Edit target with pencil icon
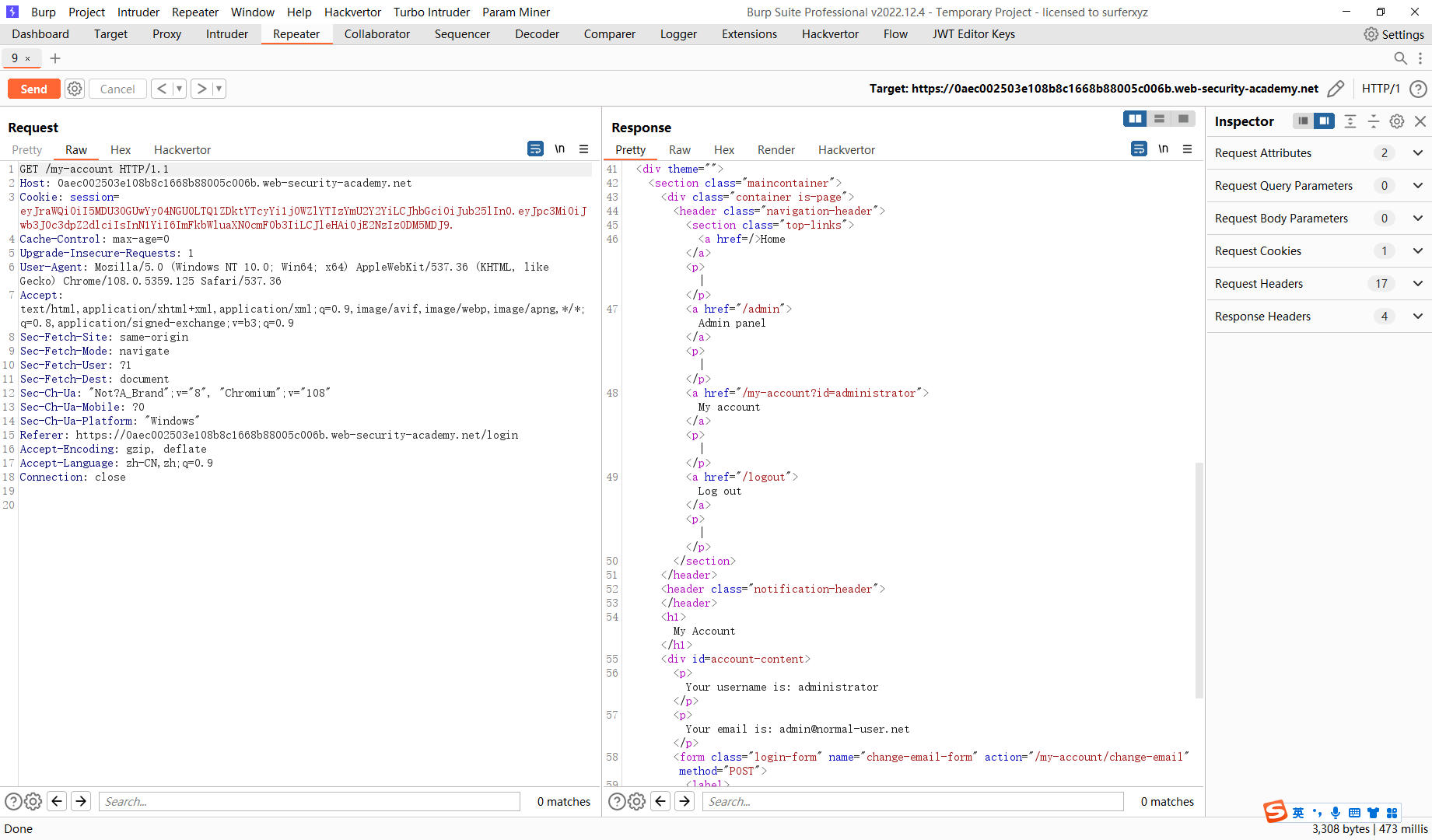Viewport: 1432px width, 840px height. pos(1336,89)
